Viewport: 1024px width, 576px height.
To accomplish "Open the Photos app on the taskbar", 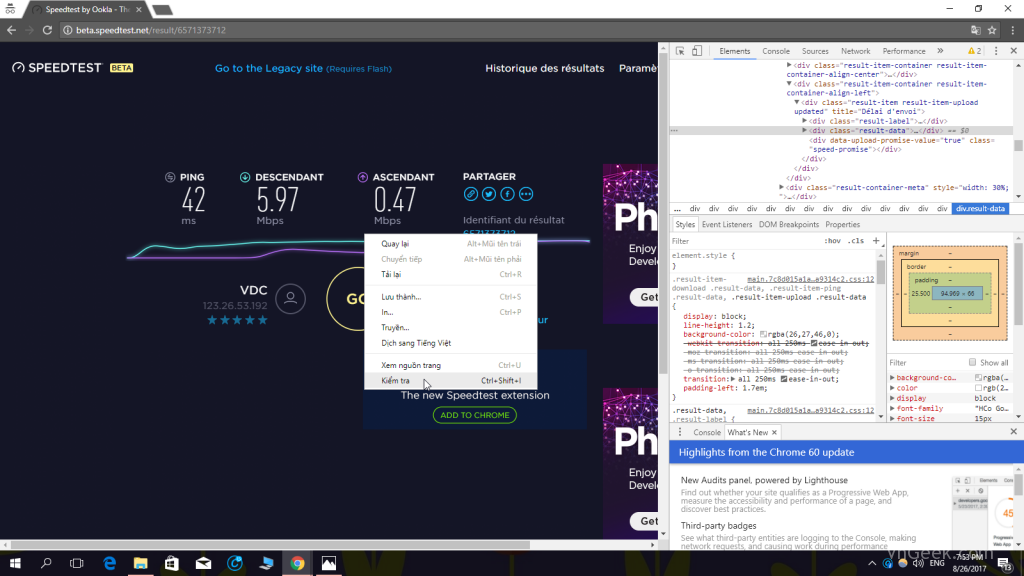I will [x=328, y=563].
